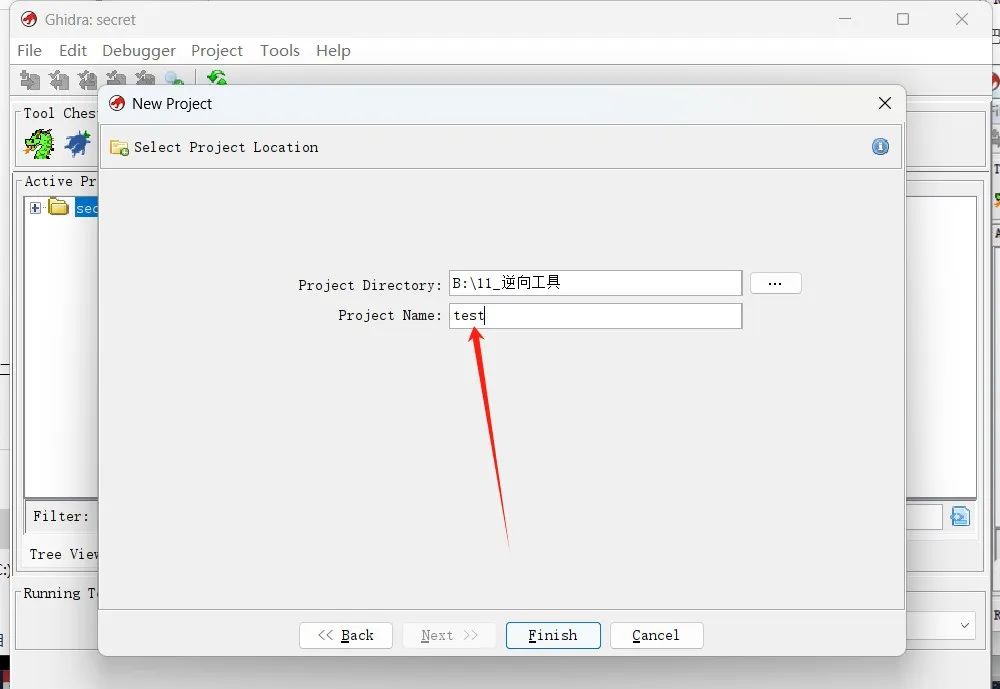Click the Running Tools panel title

[61, 593]
